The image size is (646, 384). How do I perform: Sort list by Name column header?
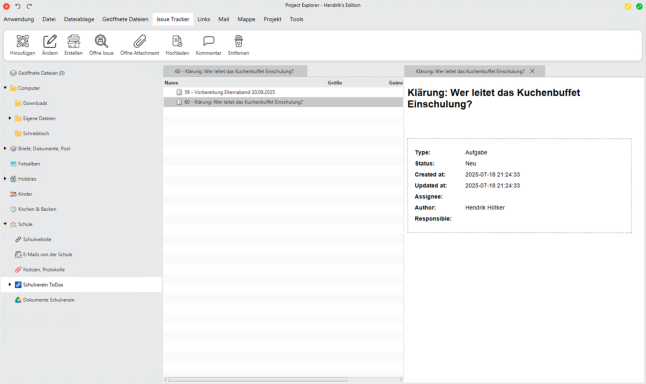point(171,83)
